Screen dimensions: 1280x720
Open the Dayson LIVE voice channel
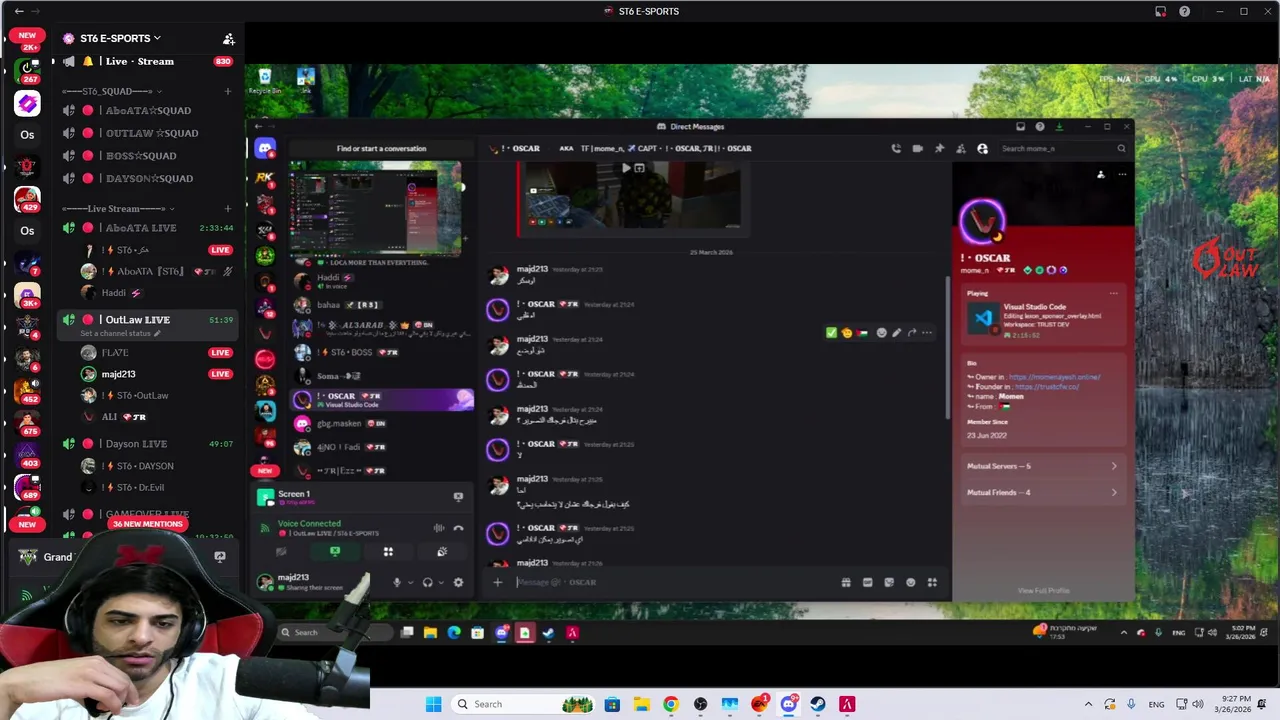point(148,444)
